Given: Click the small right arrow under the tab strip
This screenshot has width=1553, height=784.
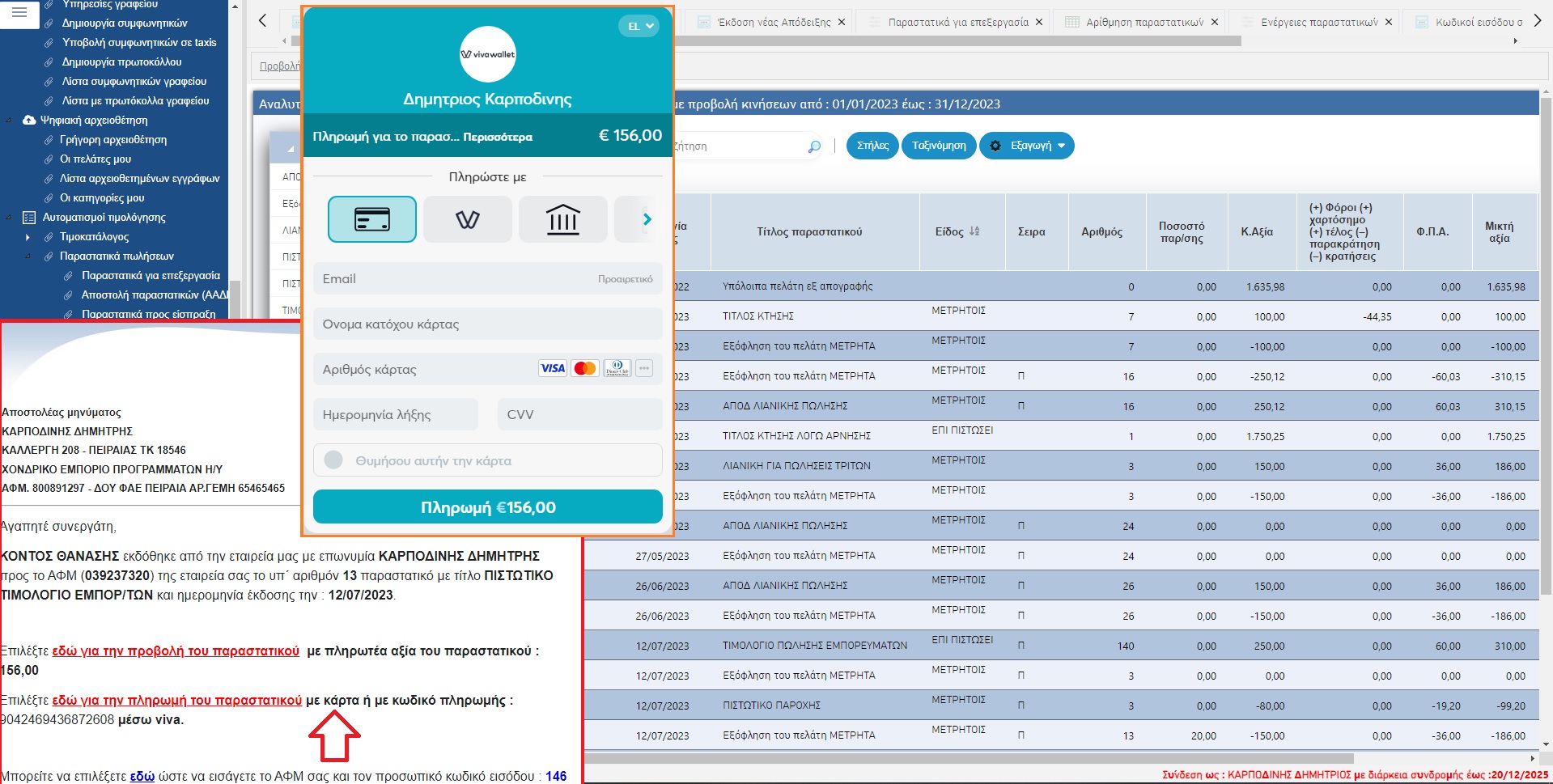Looking at the screenshot, I should click(1515, 40).
